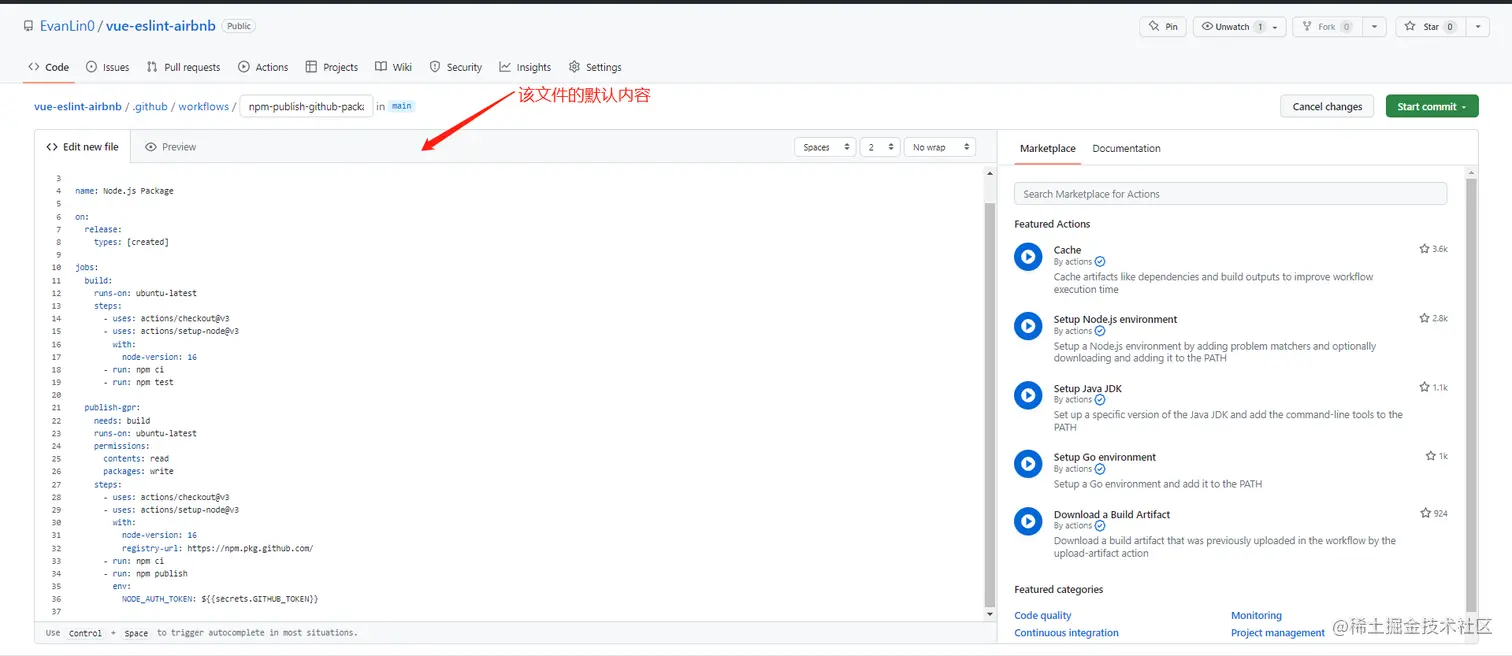Open the Star lists dropdown arrow
Image resolution: width=1512 pixels, height=656 pixels.
pos(1478,27)
